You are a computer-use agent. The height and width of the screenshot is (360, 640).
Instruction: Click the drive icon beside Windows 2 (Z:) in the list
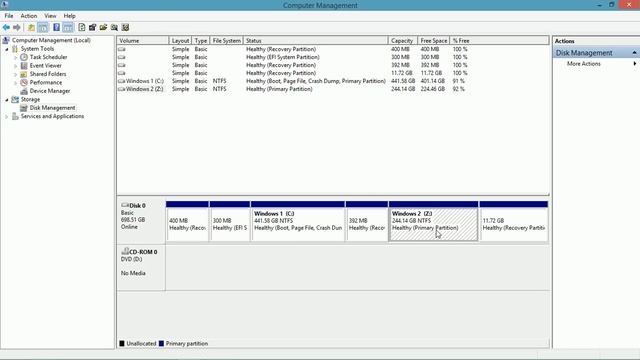tap(122, 89)
